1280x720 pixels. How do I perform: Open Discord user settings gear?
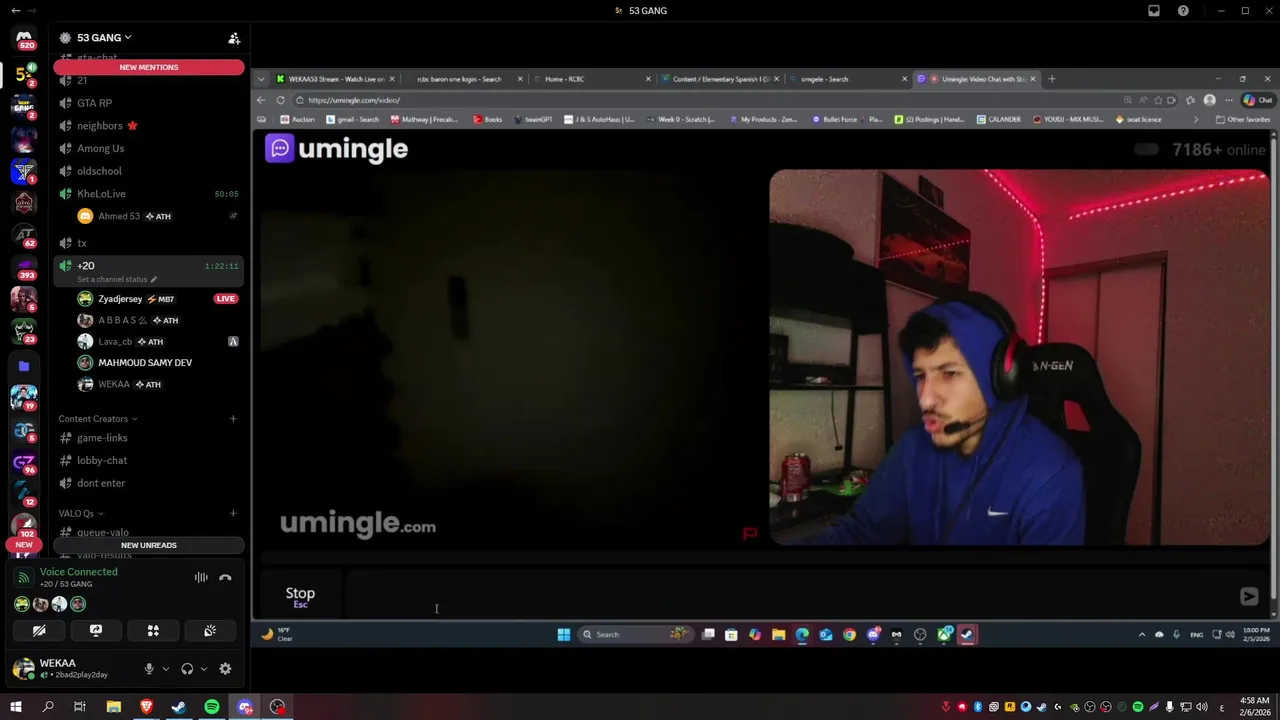click(225, 669)
